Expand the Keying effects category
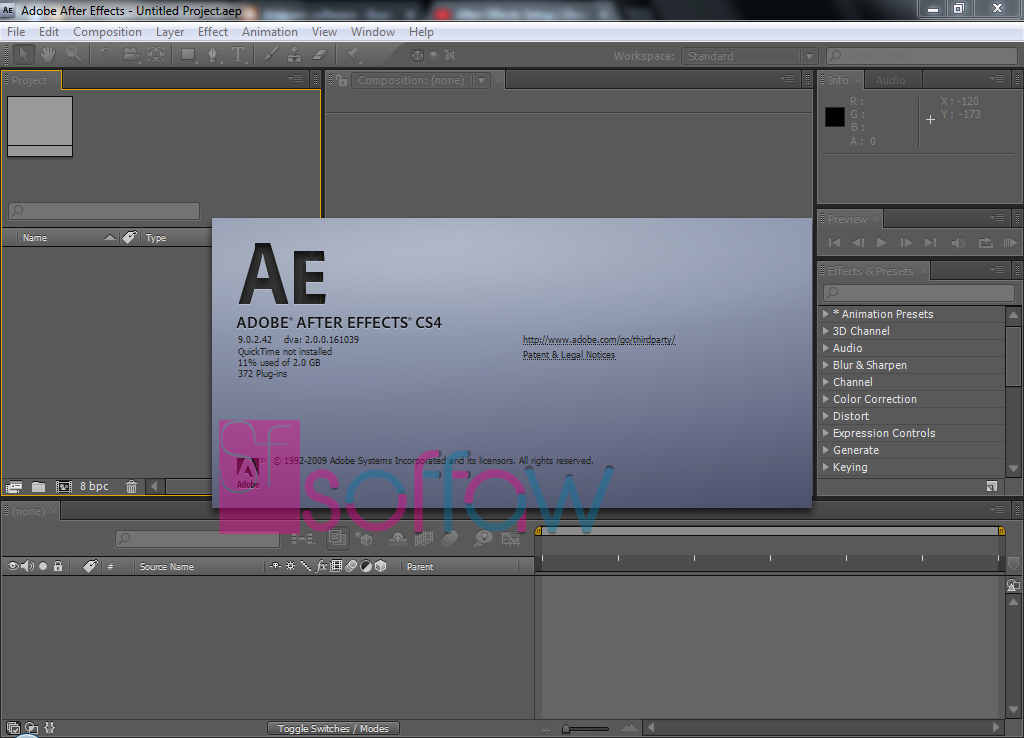This screenshot has height=738, width=1024. tap(825, 467)
